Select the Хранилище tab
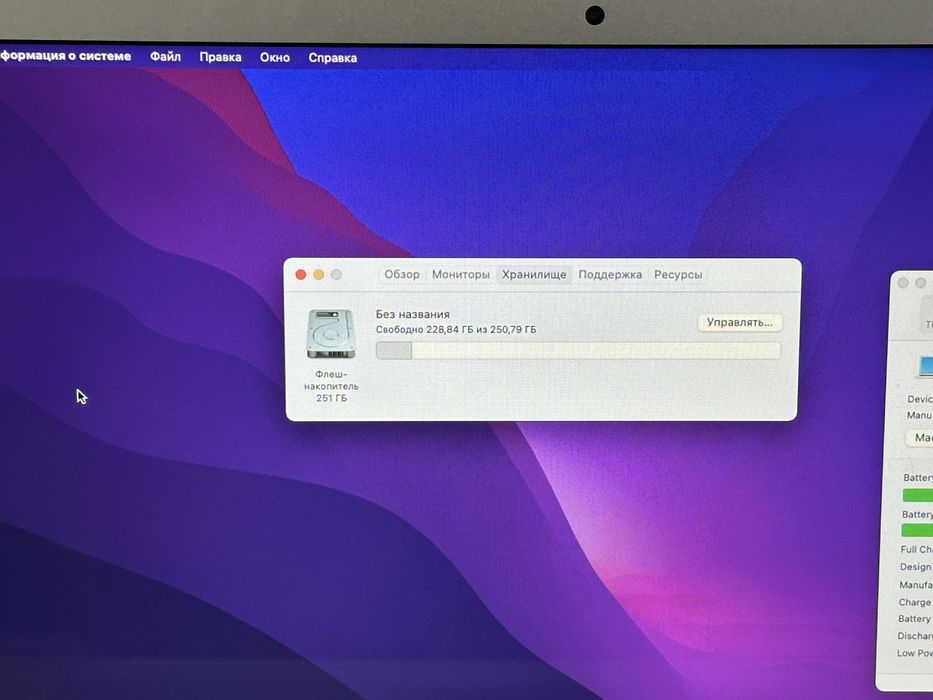 [534, 274]
